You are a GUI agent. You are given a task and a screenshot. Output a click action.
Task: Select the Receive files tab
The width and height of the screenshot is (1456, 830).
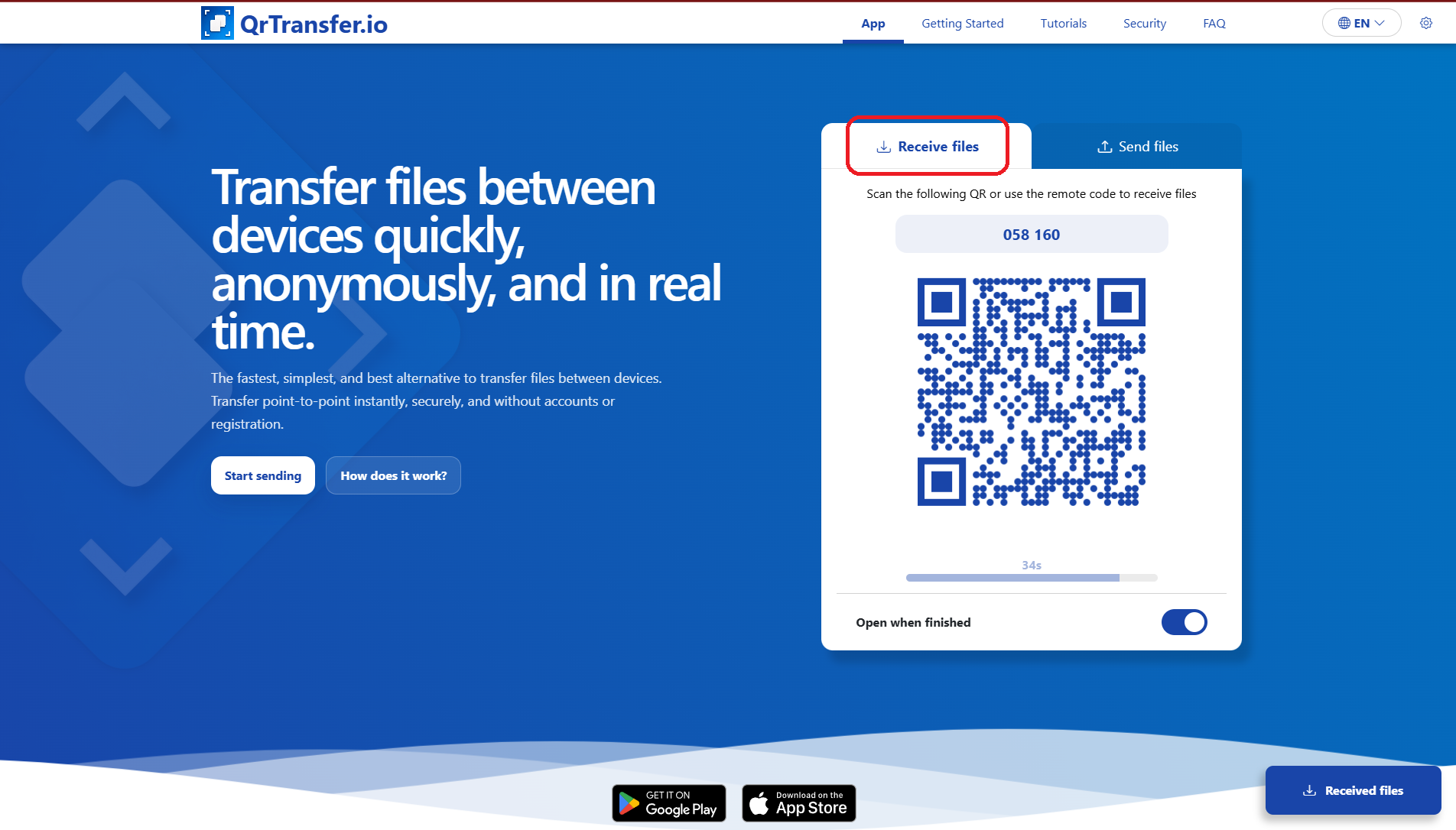[927, 146]
